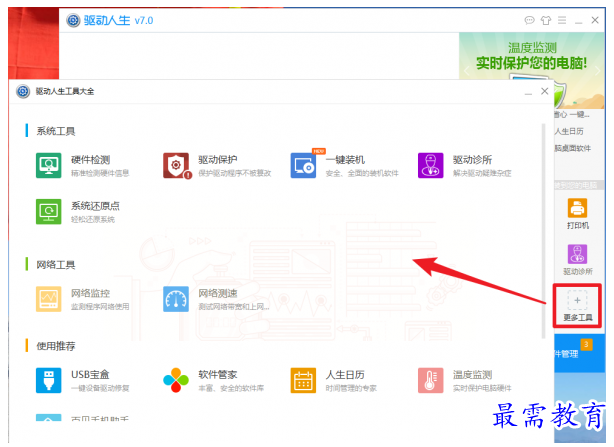Click the 一键设备驱动修复 description text

tap(100, 388)
